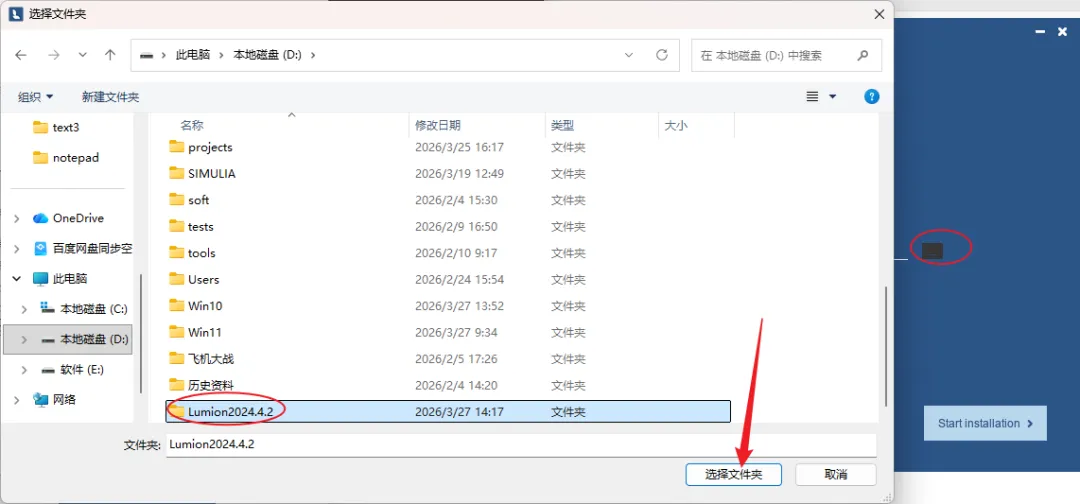The width and height of the screenshot is (1080, 504).
Task: Expand chevron after 此电脑 breadcrumb
Action: (222, 55)
